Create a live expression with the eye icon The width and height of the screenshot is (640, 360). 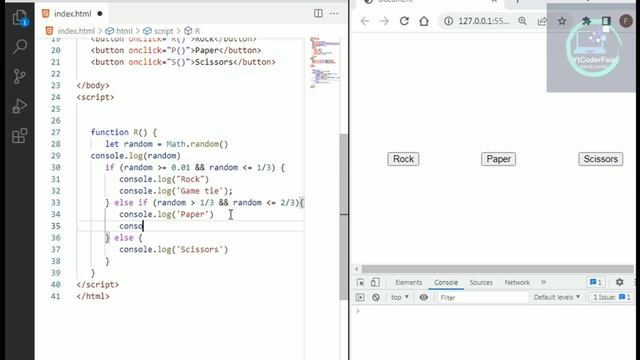click(424, 298)
